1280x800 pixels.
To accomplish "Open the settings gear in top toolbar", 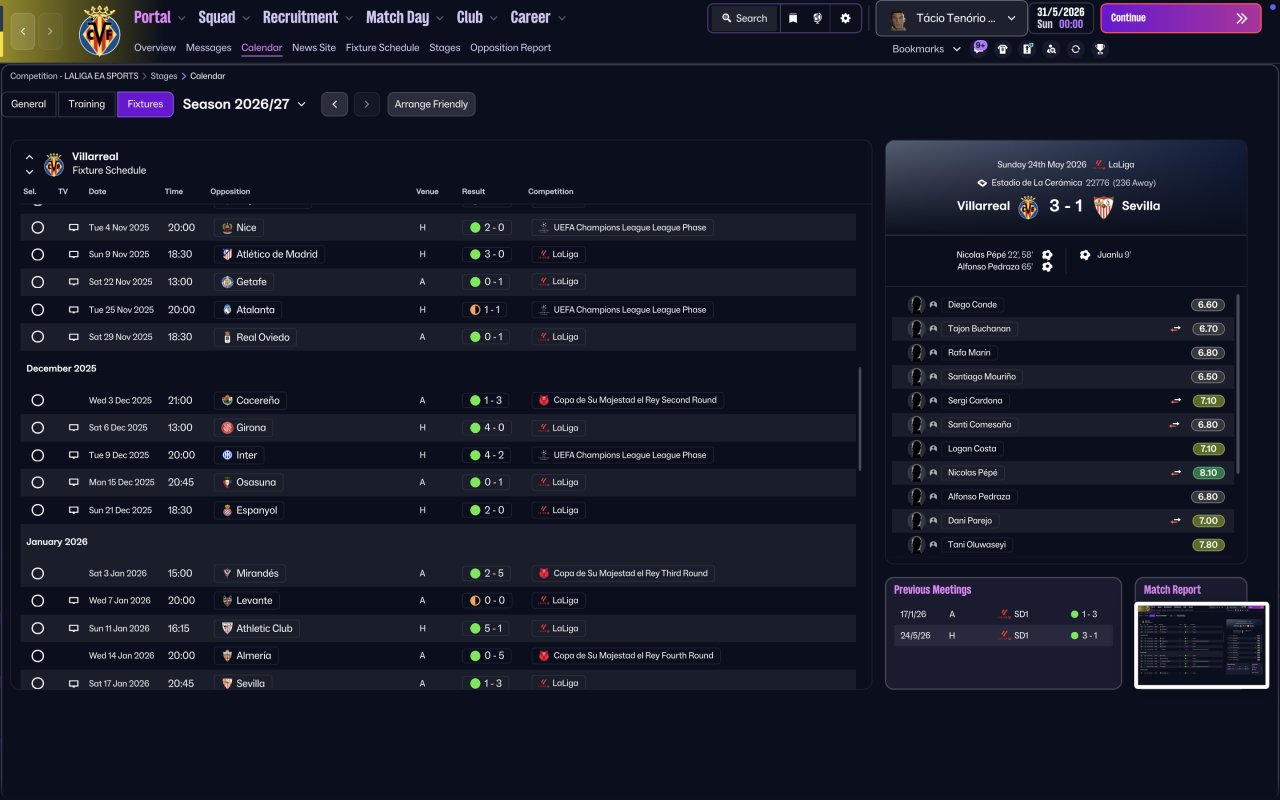I will coord(845,18).
